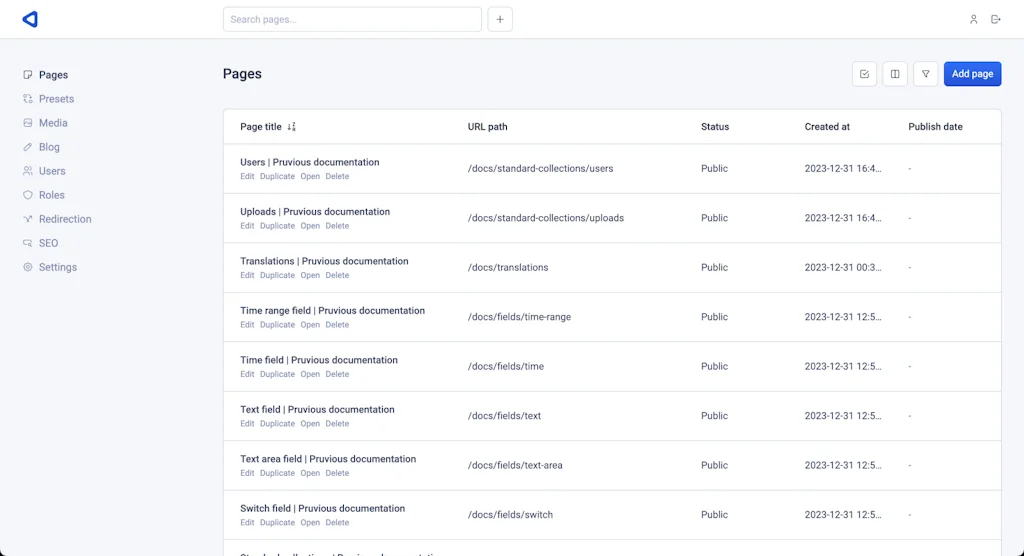Click Duplicate under Time field page
This screenshot has height=556, width=1024.
click(x=277, y=375)
